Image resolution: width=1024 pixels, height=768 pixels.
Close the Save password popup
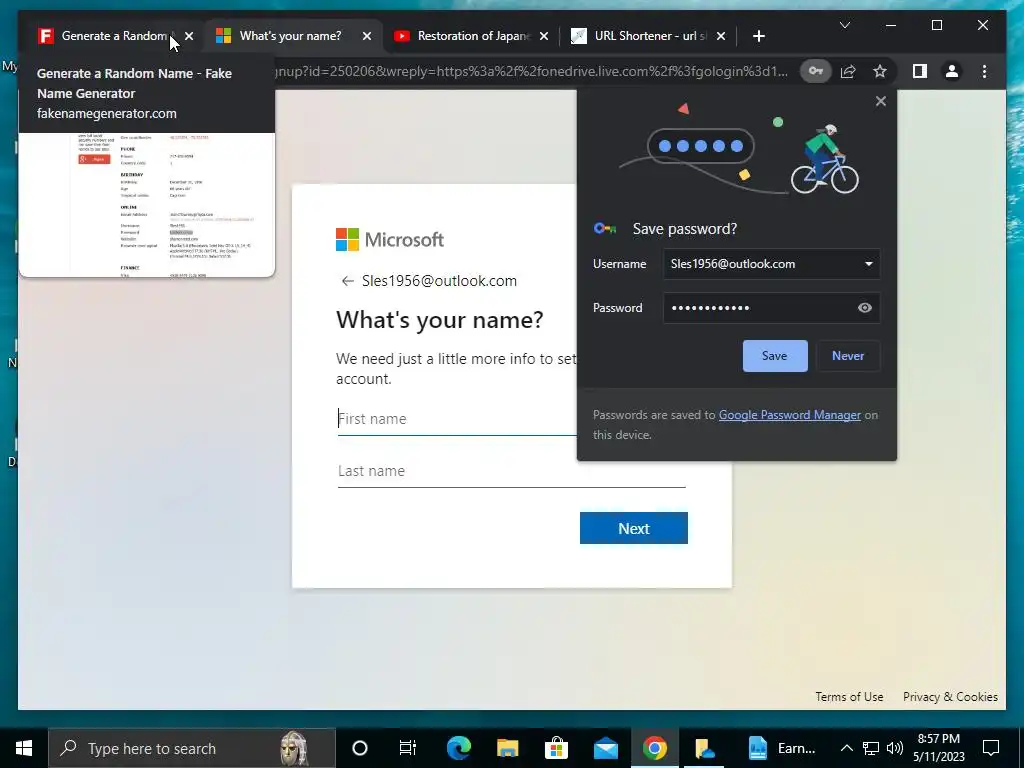880,101
